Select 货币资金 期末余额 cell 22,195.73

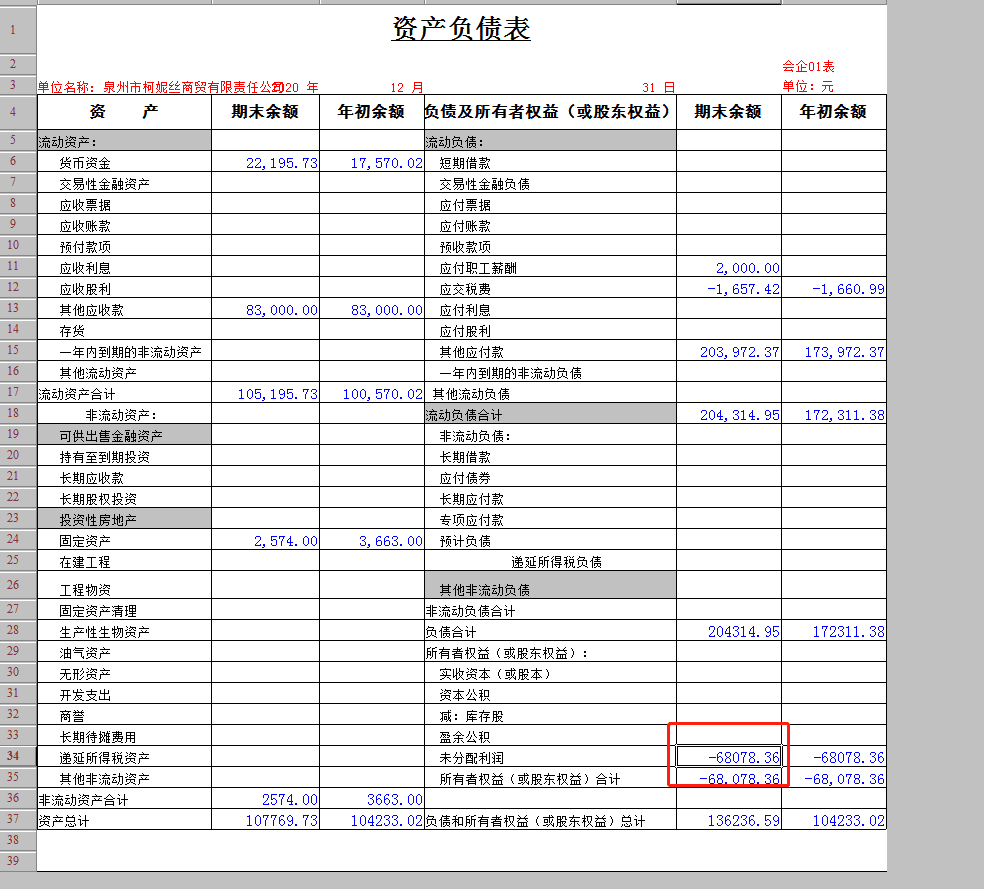pos(265,162)
